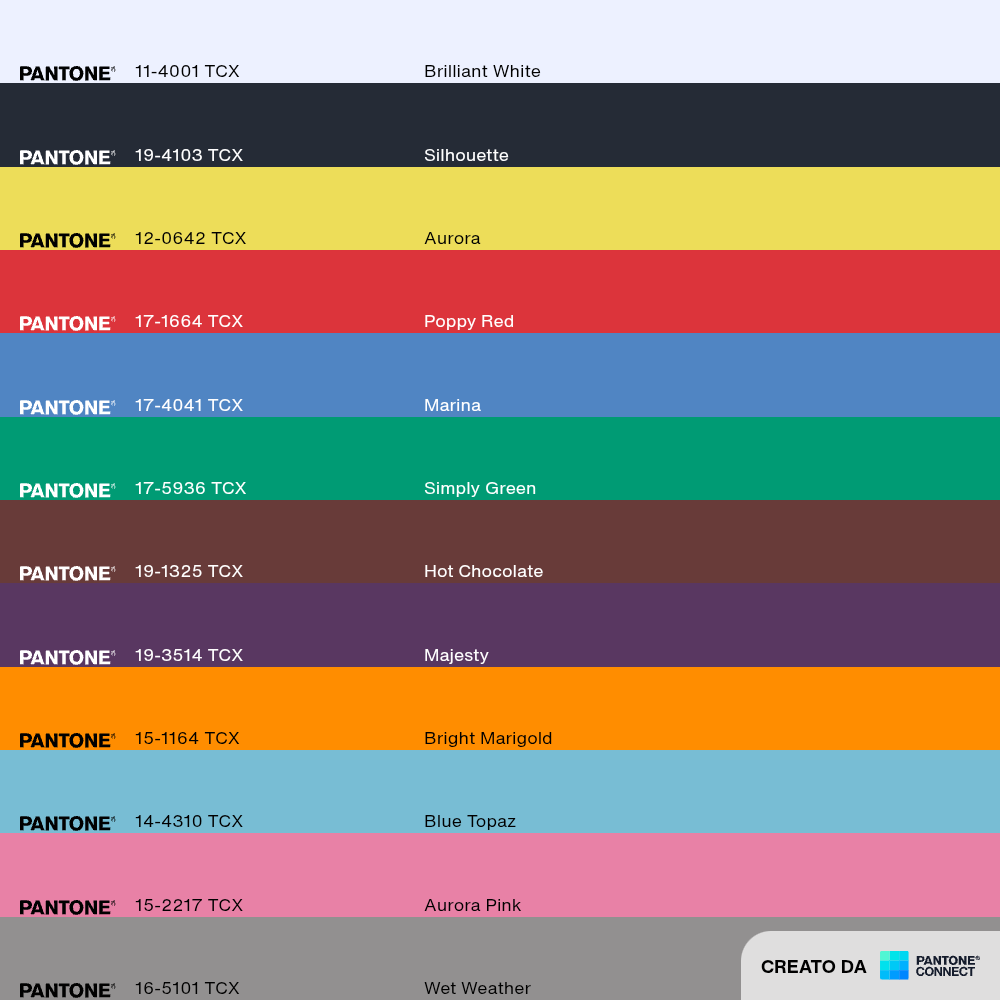1000x1000 pixels.
Task: Select code 17-5936 TCX
Action: (x=190, y=489)
